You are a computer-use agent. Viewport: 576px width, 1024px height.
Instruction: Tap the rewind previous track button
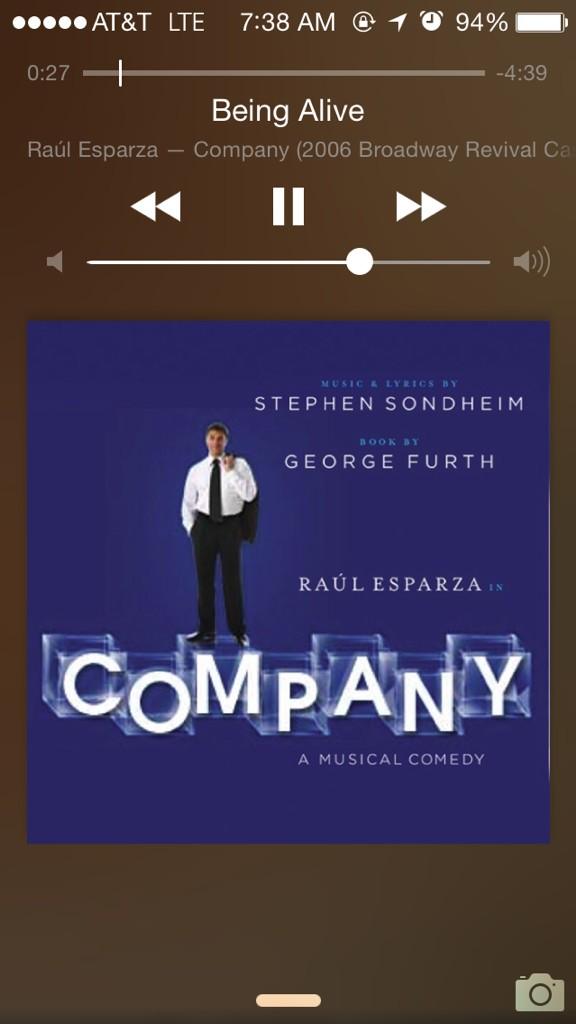[155, 206]
